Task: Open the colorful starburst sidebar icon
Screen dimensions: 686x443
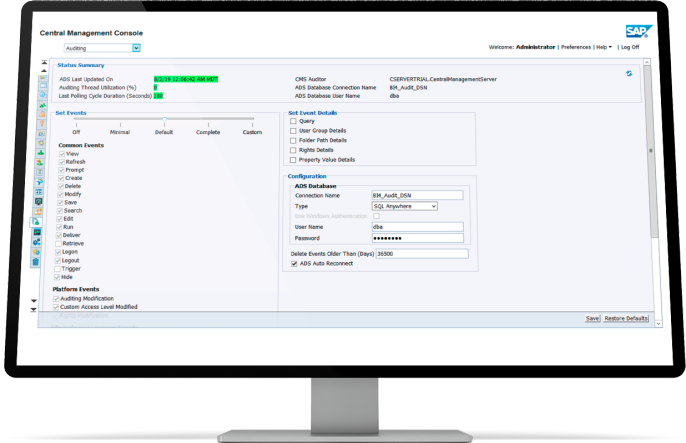Action: pos(41,143)
